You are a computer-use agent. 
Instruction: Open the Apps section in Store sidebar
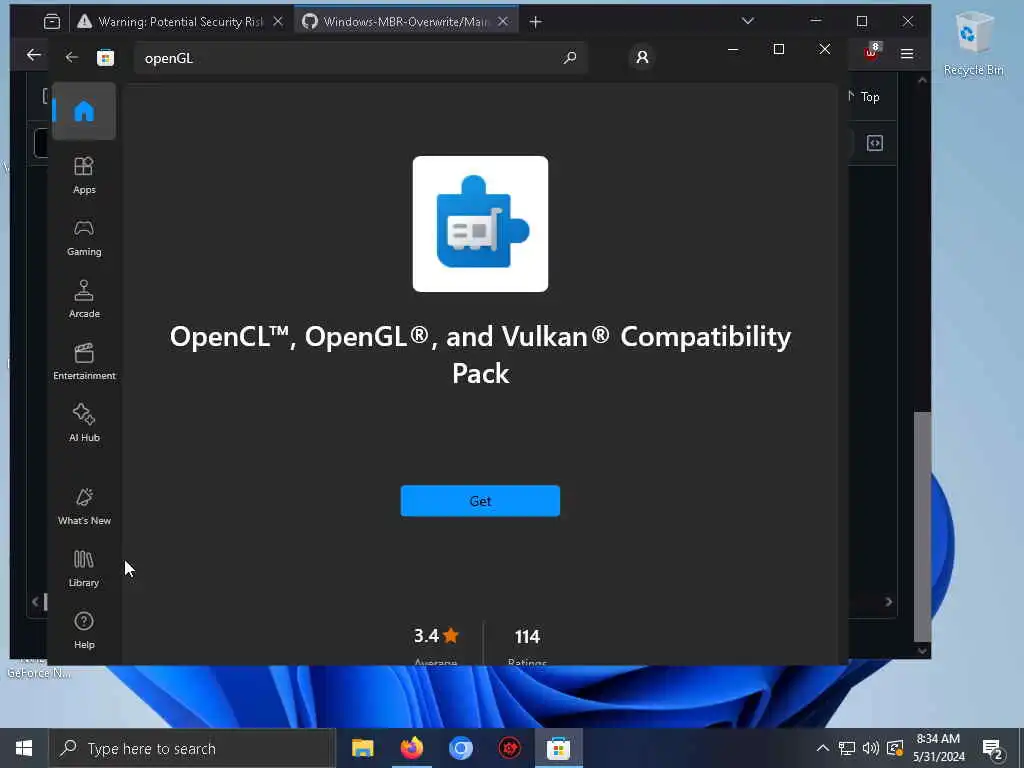[x=84, y=176]
